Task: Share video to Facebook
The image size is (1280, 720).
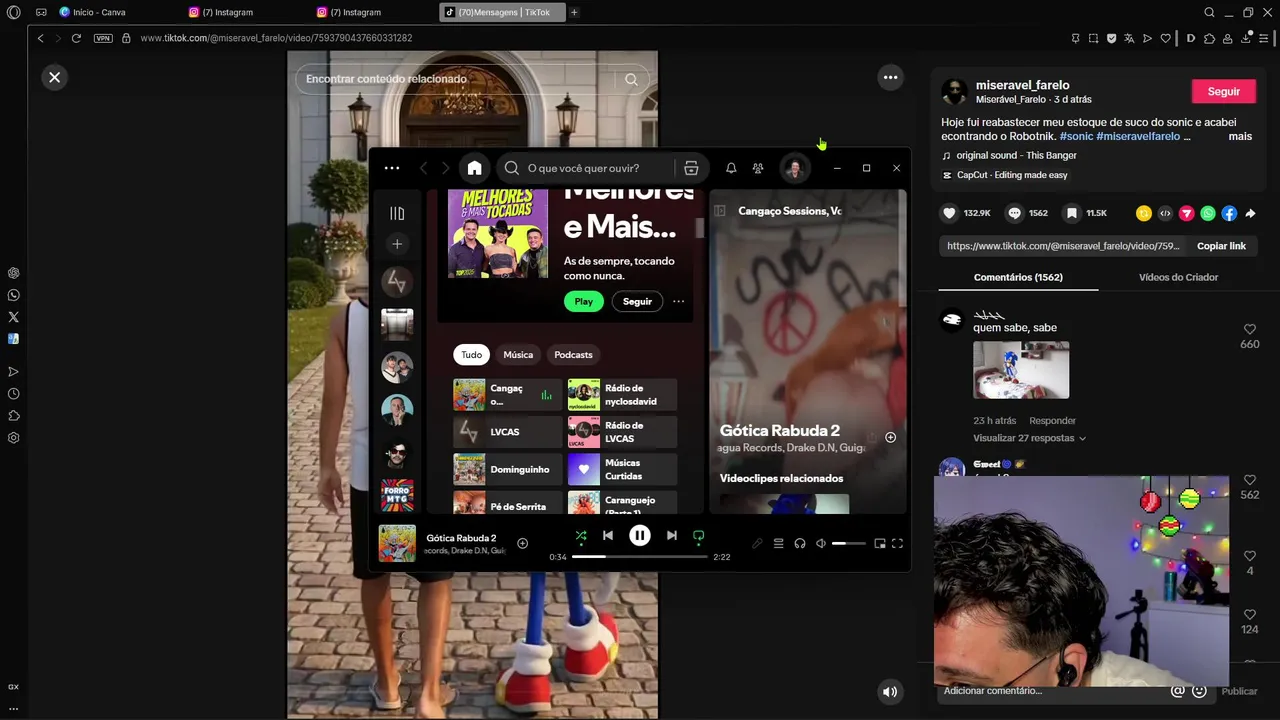Action: (1229, 213)
